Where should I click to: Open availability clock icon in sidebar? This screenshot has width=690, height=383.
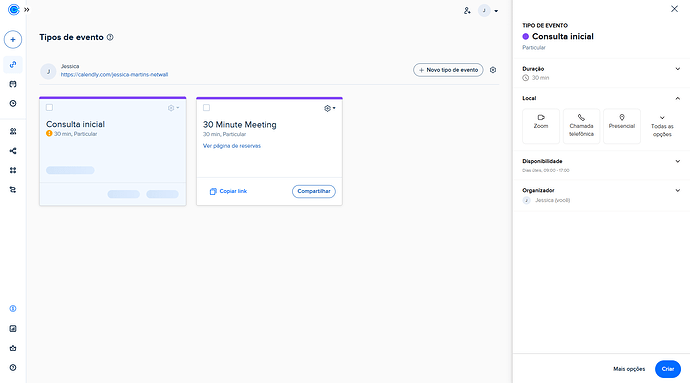pos(13,103)
